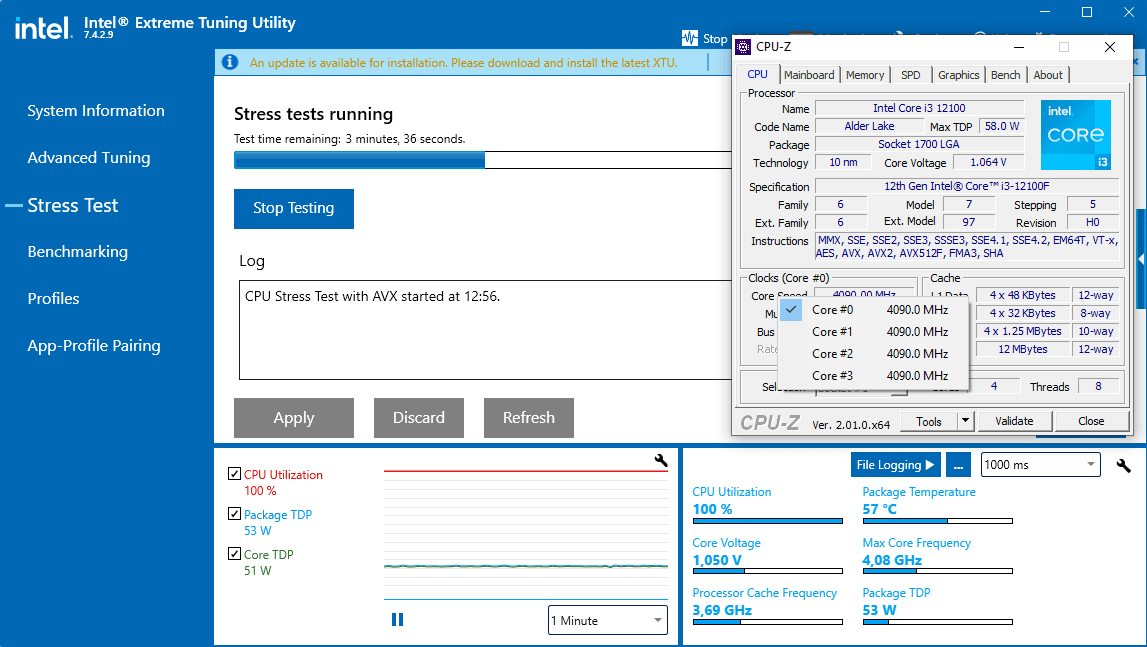Click the Discard button
The width and height of the screenshot is (1147, 647).
[418, 418]
